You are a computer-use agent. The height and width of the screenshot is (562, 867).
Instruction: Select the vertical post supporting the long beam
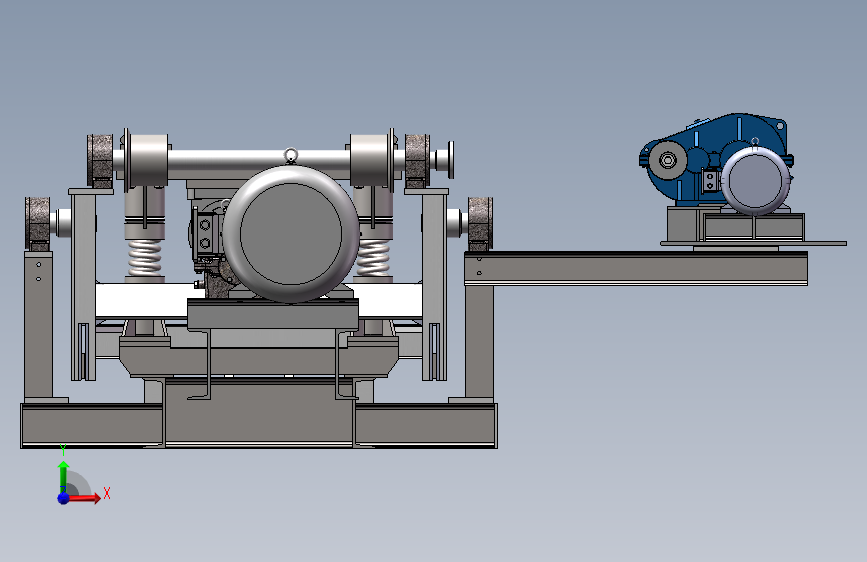479,342
